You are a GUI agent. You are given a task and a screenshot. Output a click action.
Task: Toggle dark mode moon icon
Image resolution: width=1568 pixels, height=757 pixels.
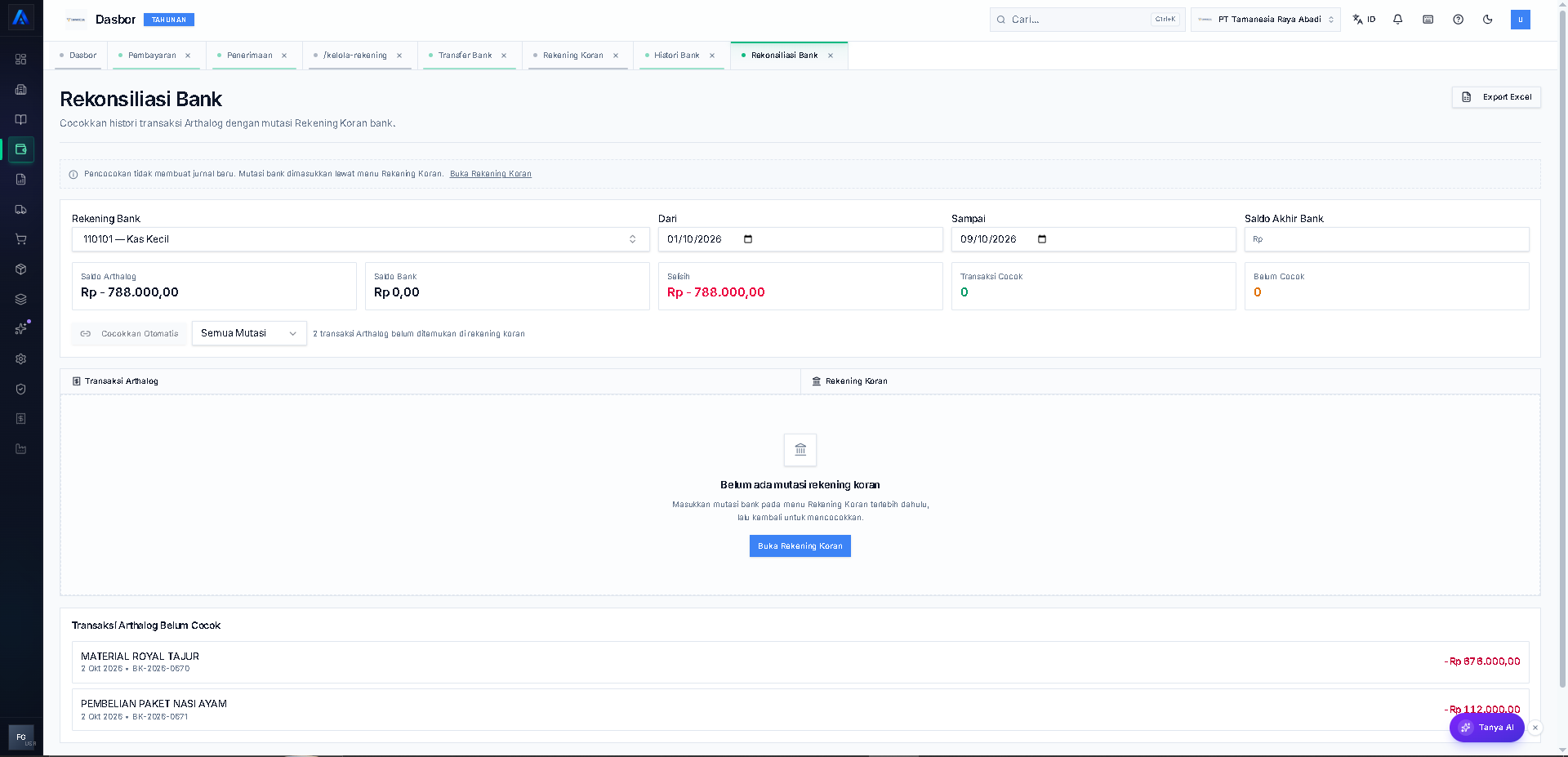(1488, 20)
